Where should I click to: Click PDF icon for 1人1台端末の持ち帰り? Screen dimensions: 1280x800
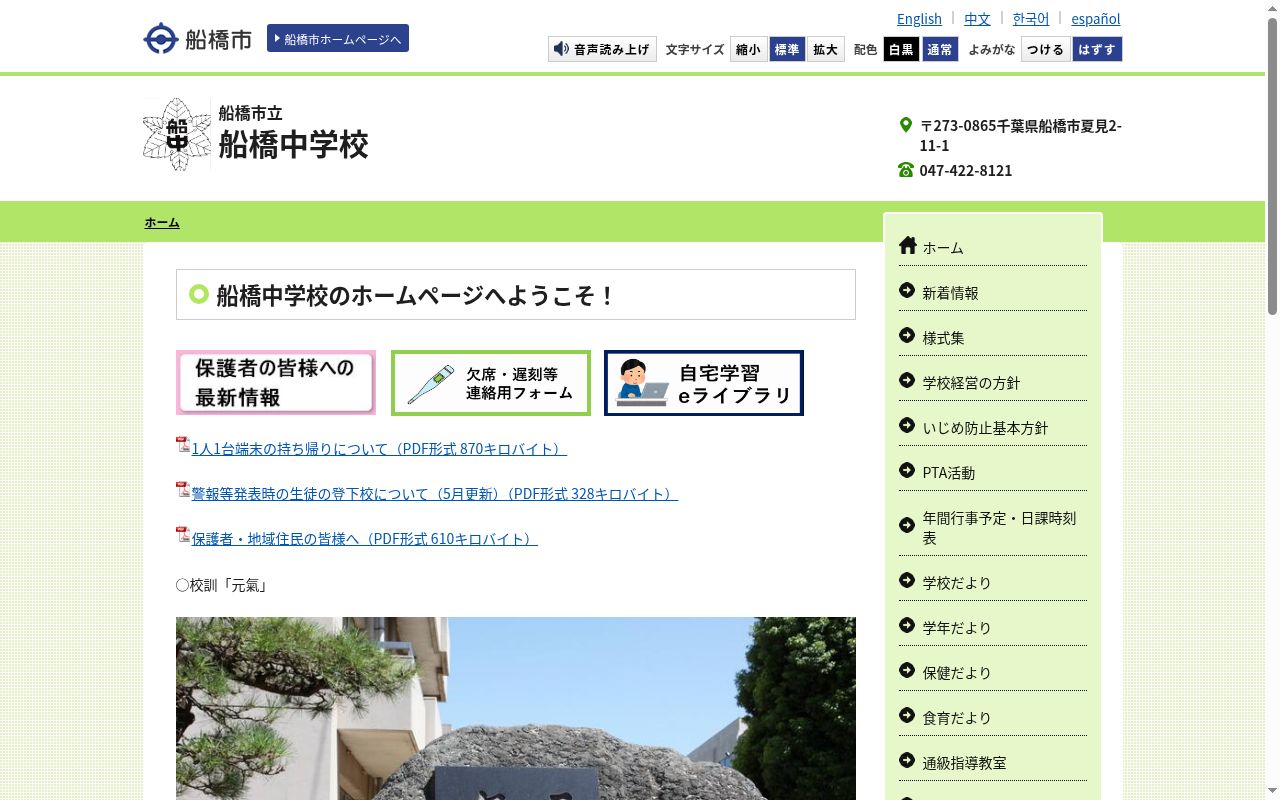click(x=183, y=445)
